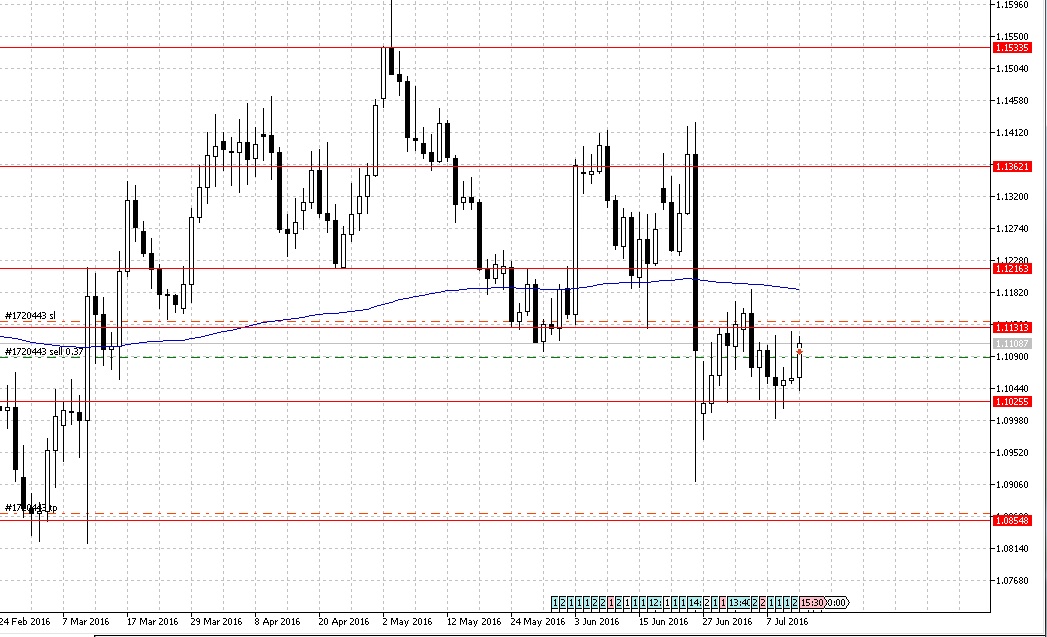Click the #1720443 sell 0.37 order label
The height and width of the screenshot is (637, 1047).
click(x=44, y=351)
